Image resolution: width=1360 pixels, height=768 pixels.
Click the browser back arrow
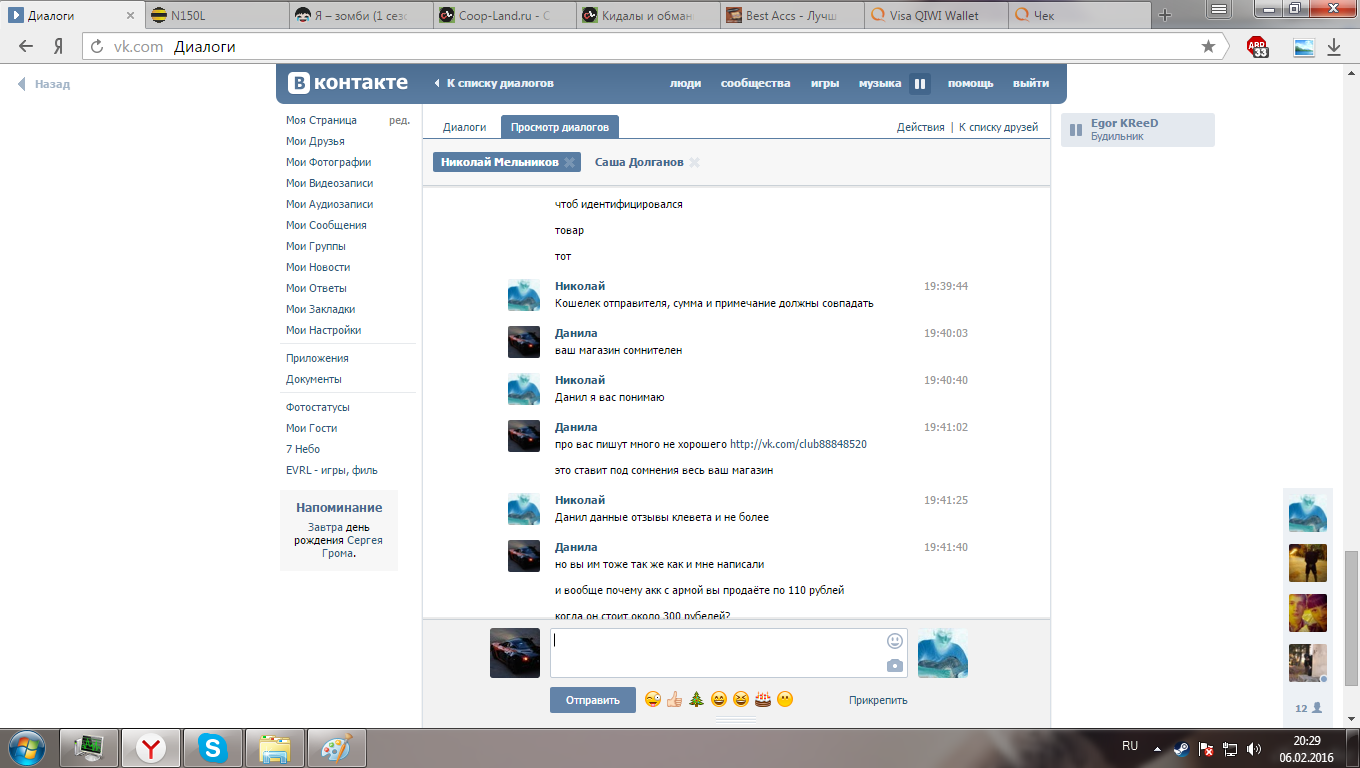(x=26, y=47)
